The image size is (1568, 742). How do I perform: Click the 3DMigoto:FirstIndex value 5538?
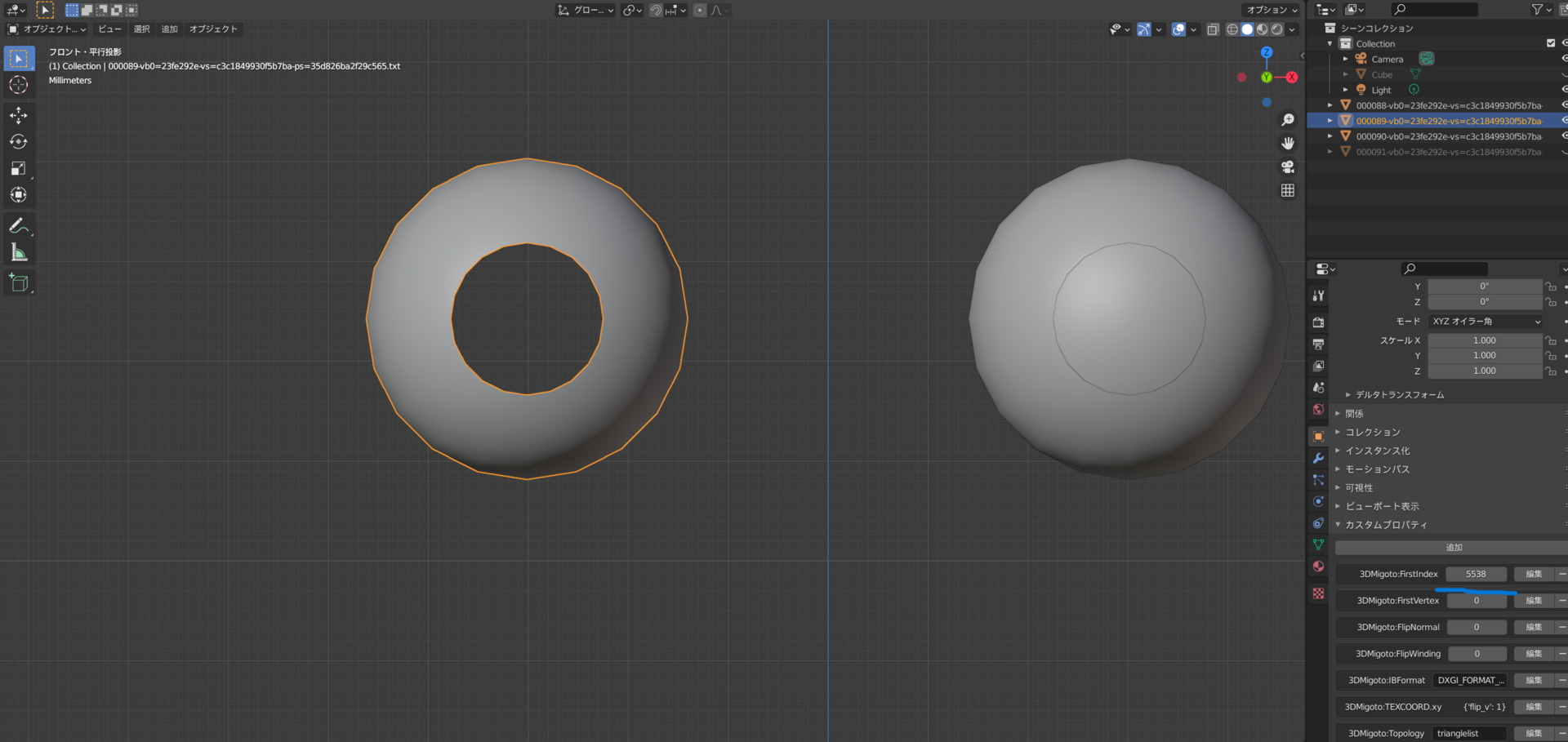[x=1476, y=575]
